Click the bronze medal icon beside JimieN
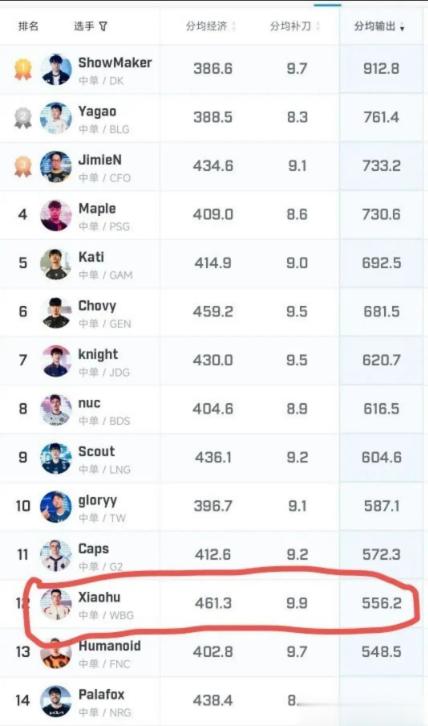Screen dimensions: 428x726 coord(22,167)
